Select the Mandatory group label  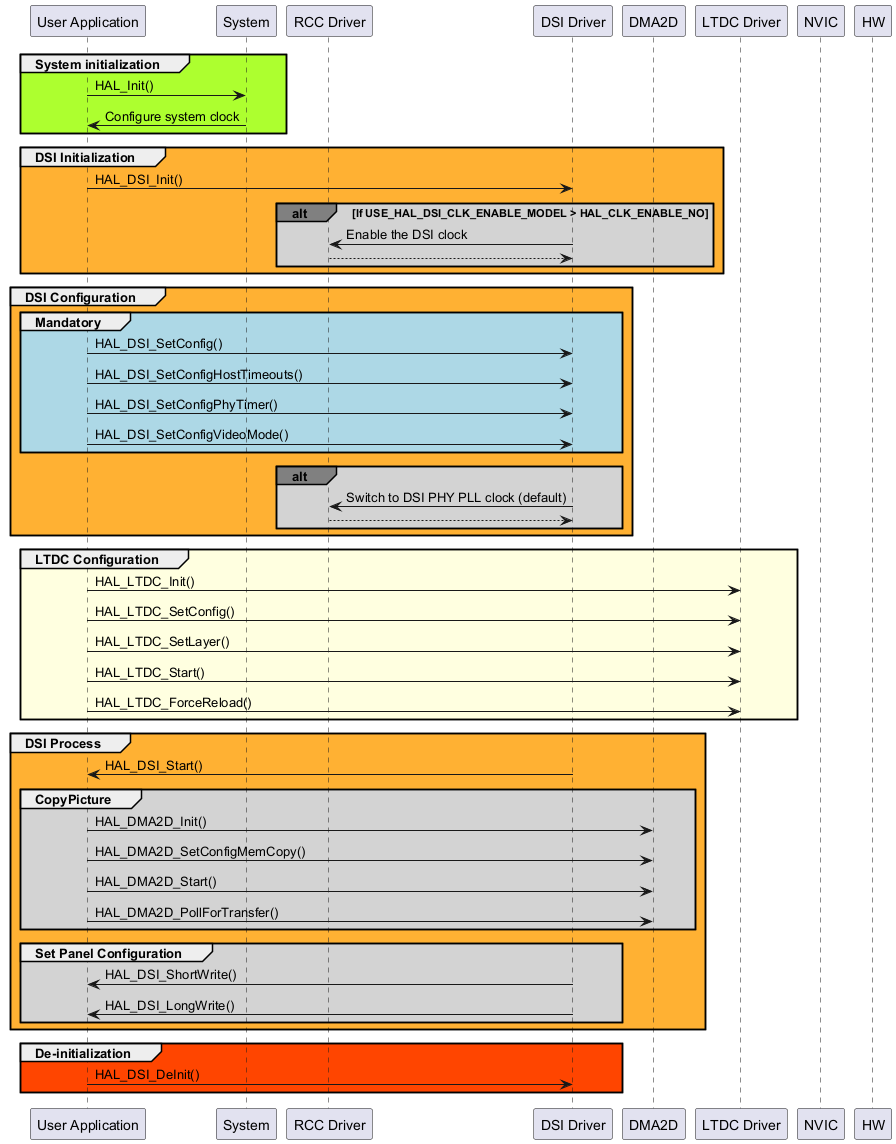click(68, 322)
